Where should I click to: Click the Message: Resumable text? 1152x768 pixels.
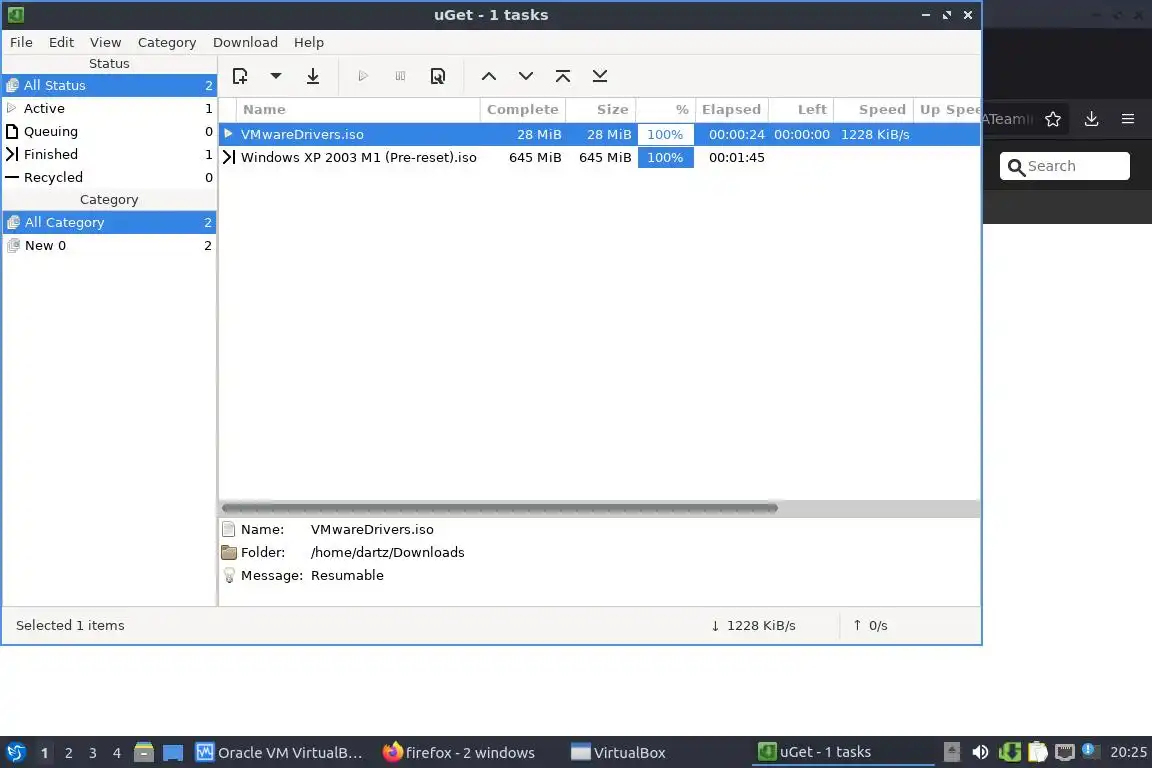coord(347,575)
